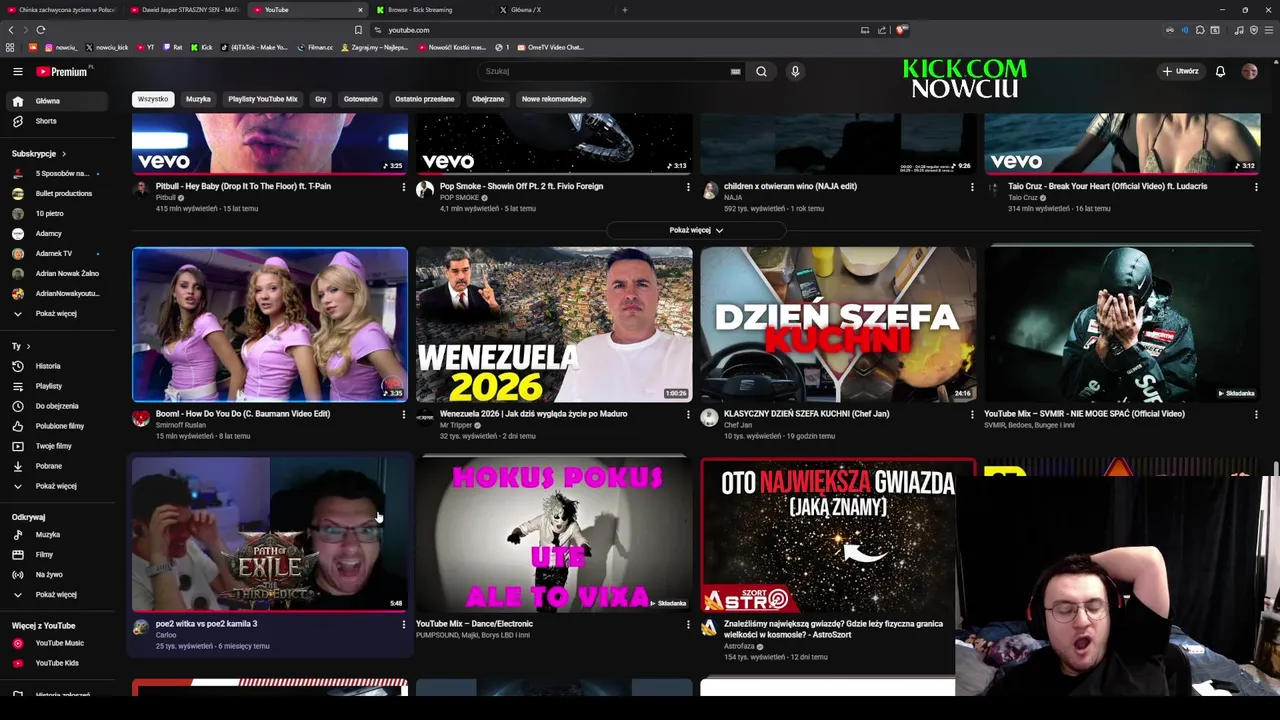Click the Brave shields icon
1280x720 pixels.
tap(901, 30)
